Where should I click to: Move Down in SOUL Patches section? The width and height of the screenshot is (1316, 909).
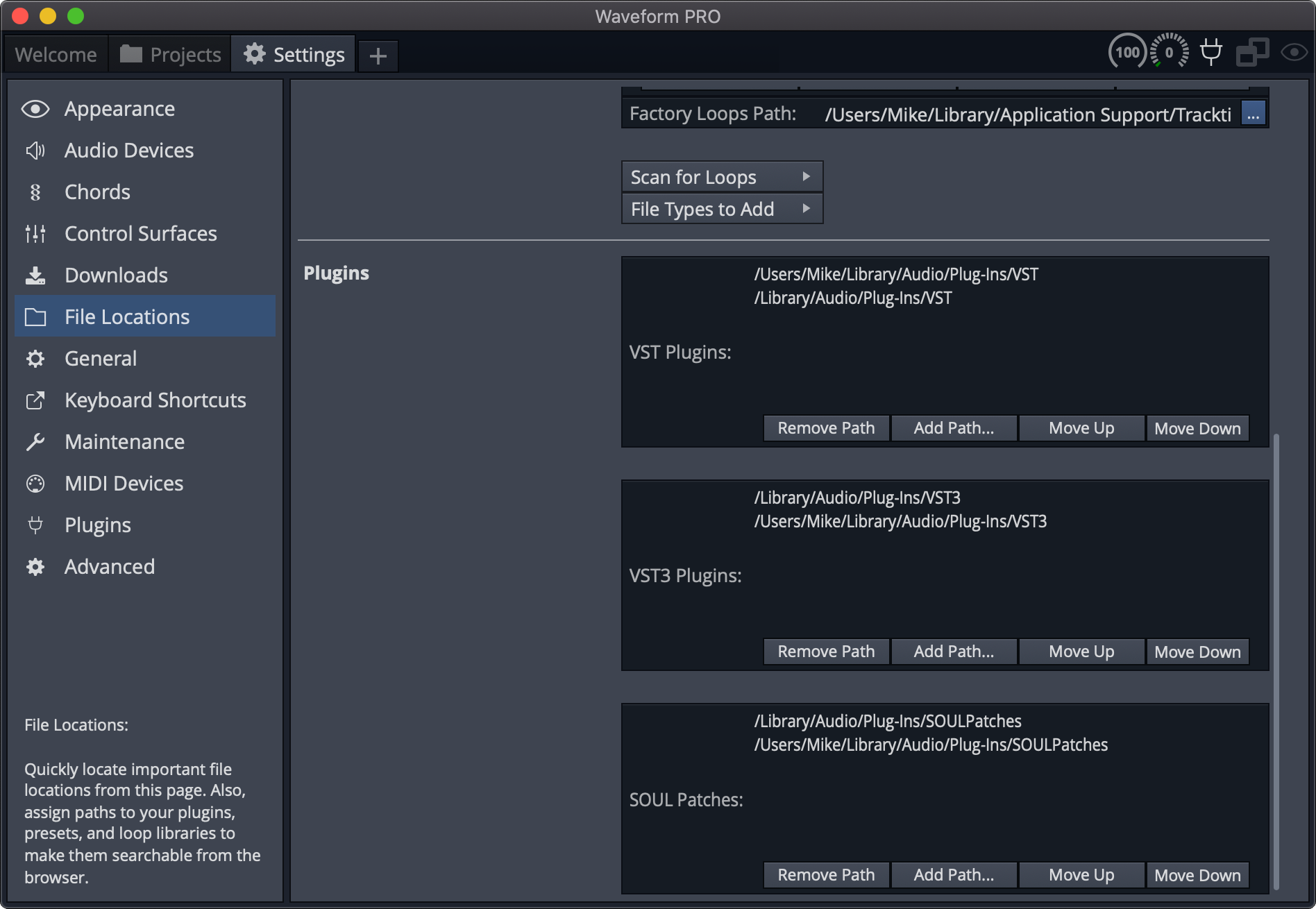(x=1197, y=875)
